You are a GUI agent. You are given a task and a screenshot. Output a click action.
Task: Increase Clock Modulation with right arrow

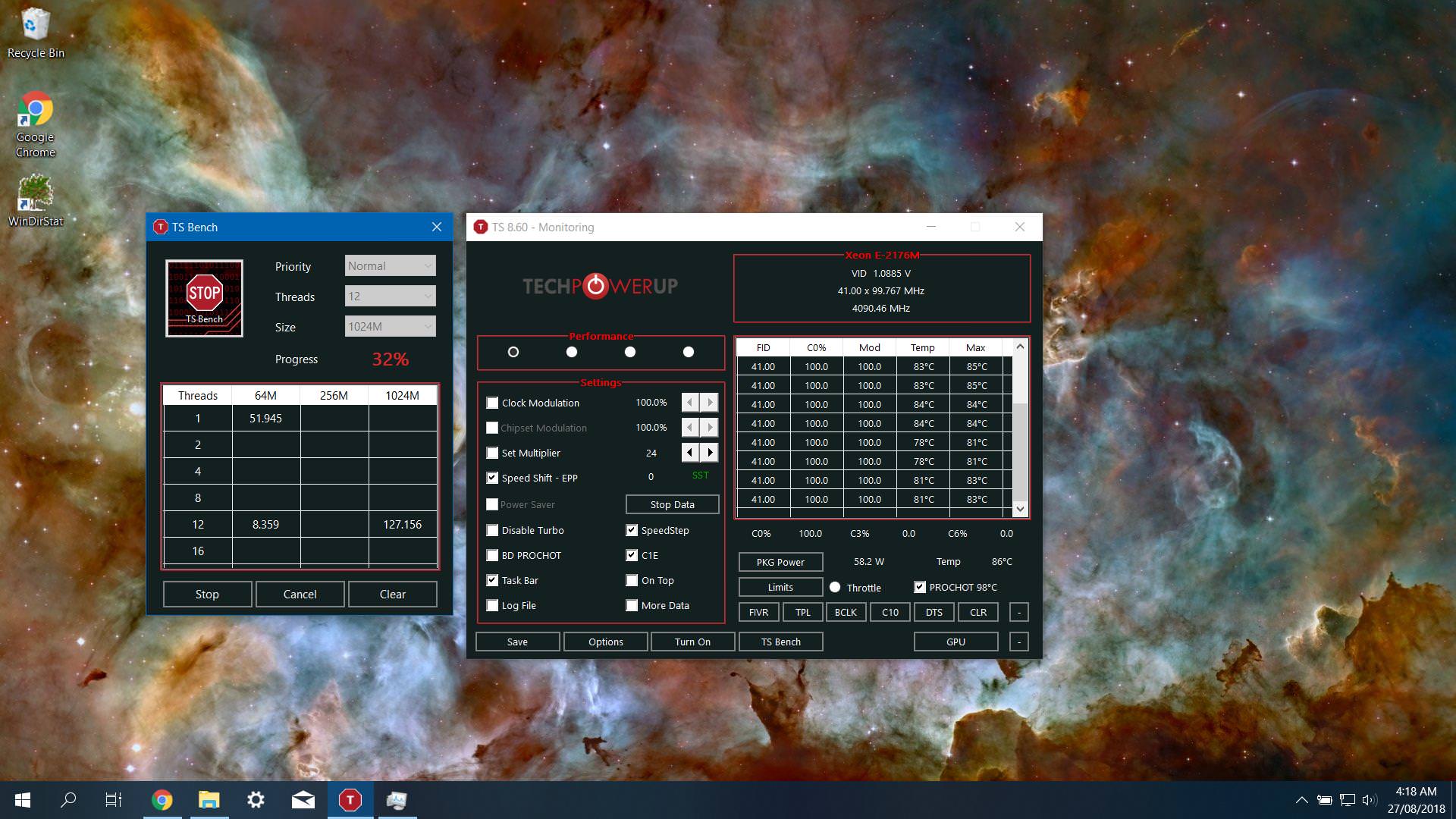(710, 403)
